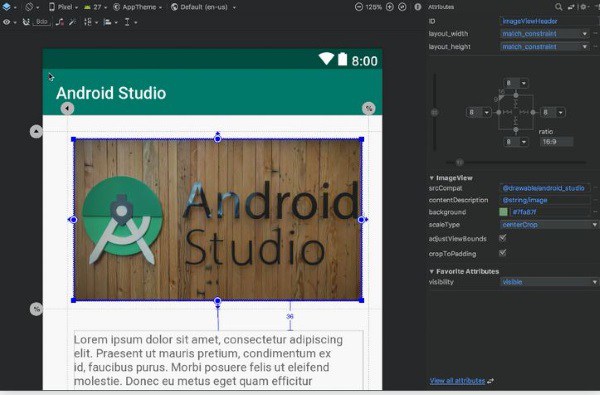Image resolution: width=600 pixels, height=395 pixels.
Task: Open the guidelines helper menu
Action: 130,22
